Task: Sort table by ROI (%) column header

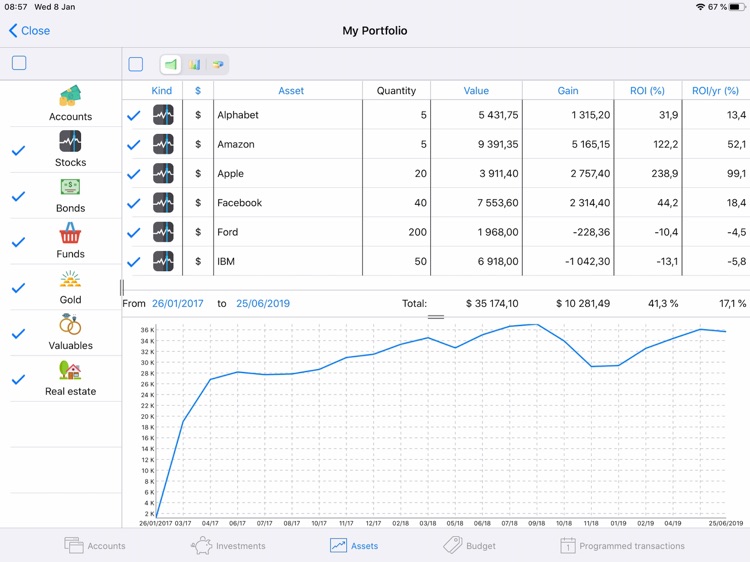Action: pos(647,90)
